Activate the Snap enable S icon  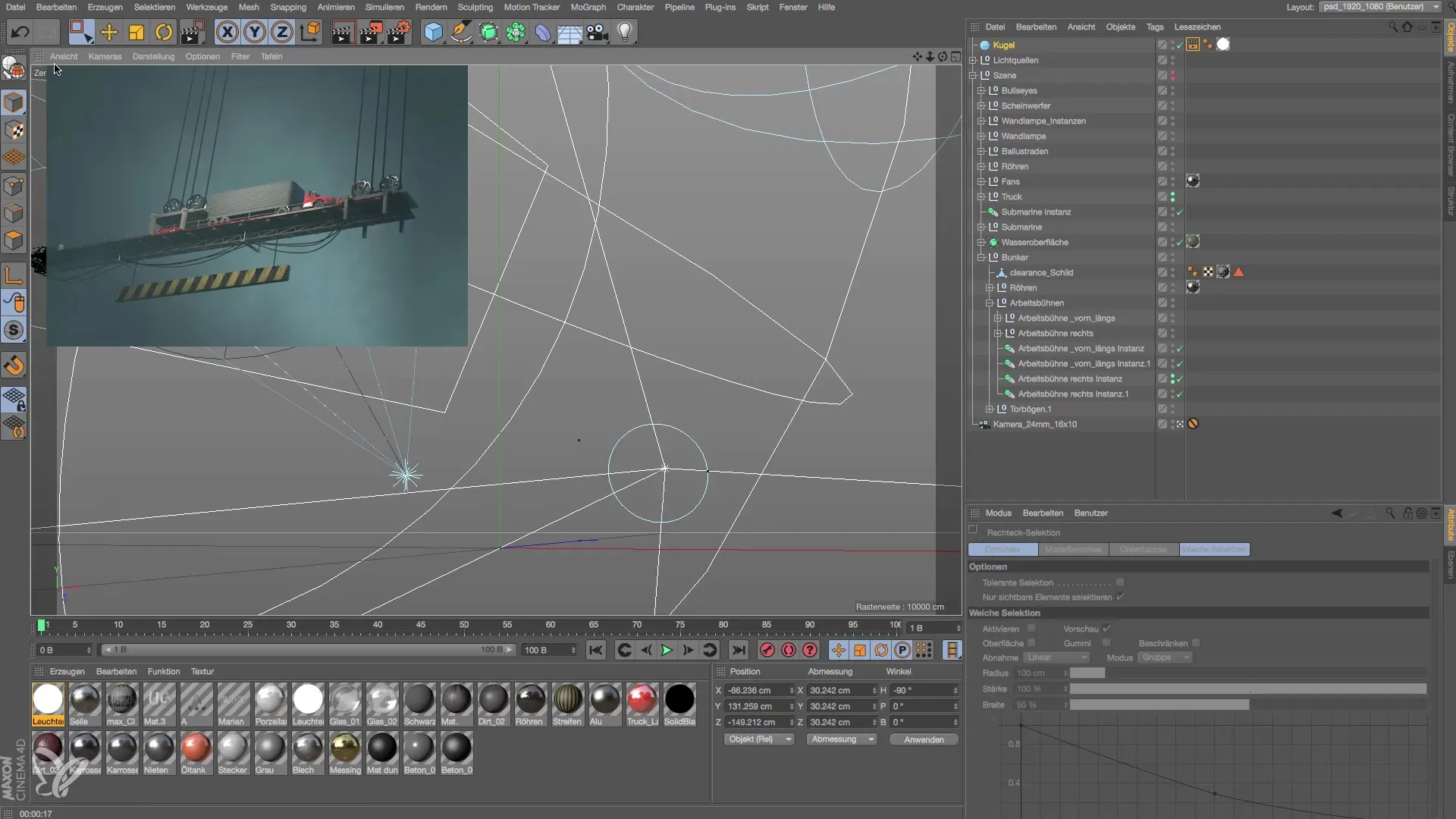click(x=14, y=330)
